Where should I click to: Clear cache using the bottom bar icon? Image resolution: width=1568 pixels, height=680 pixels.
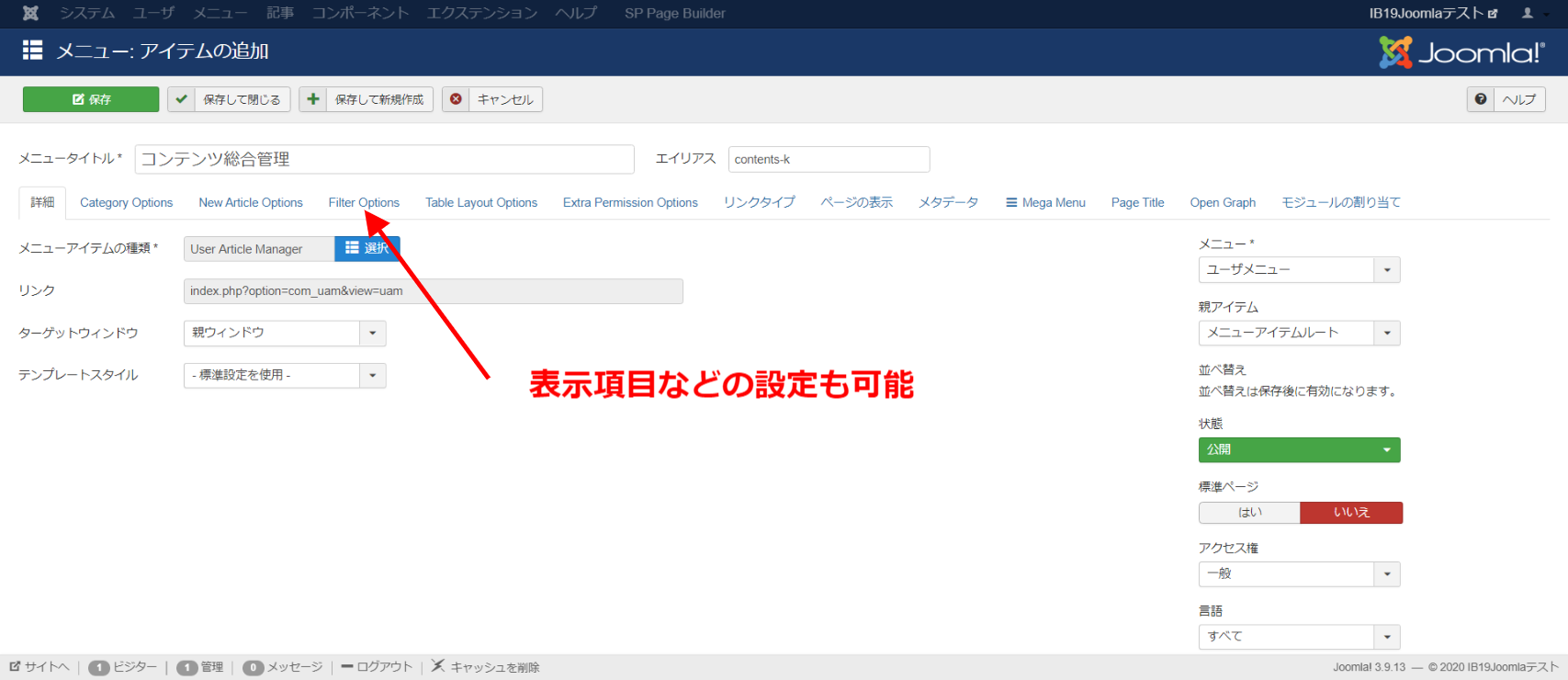coord(438,666)
